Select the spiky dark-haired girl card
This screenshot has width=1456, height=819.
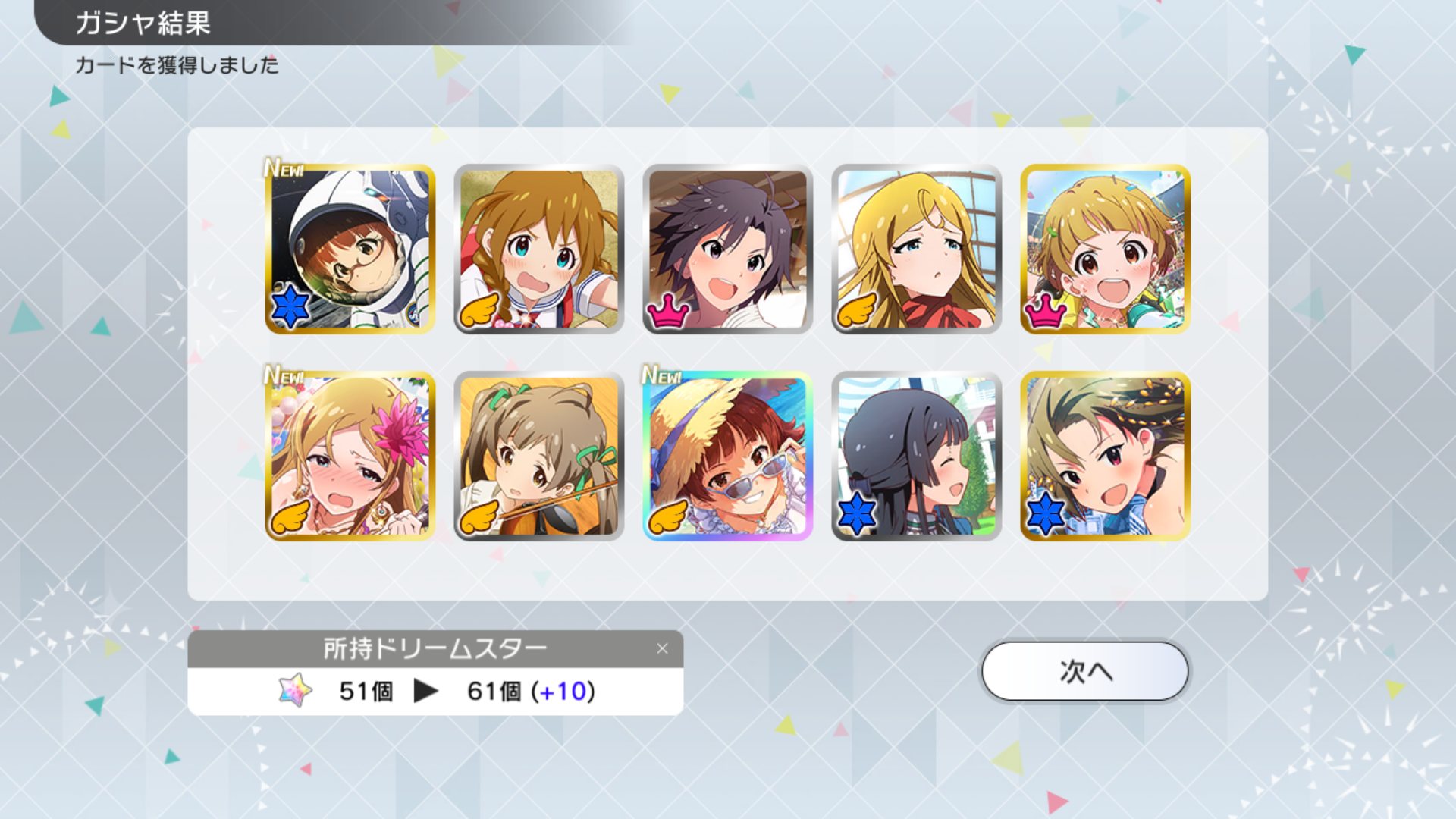pyautogui.click(x=727, y=249)
